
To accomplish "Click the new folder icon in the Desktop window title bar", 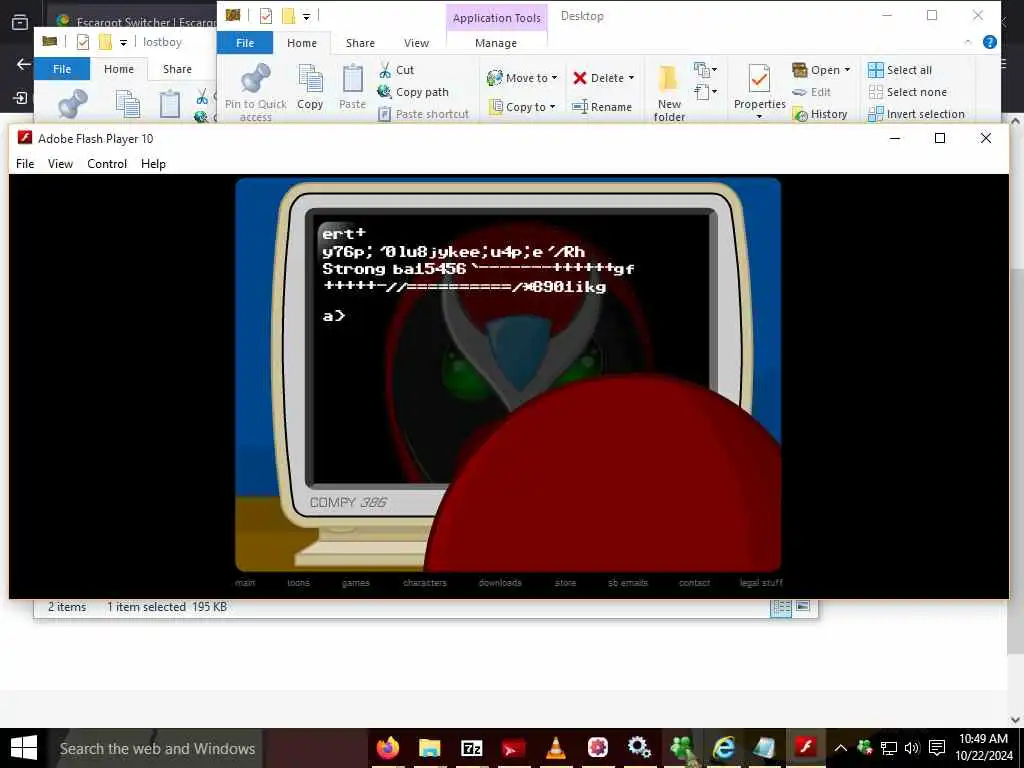I will (288, 16).
